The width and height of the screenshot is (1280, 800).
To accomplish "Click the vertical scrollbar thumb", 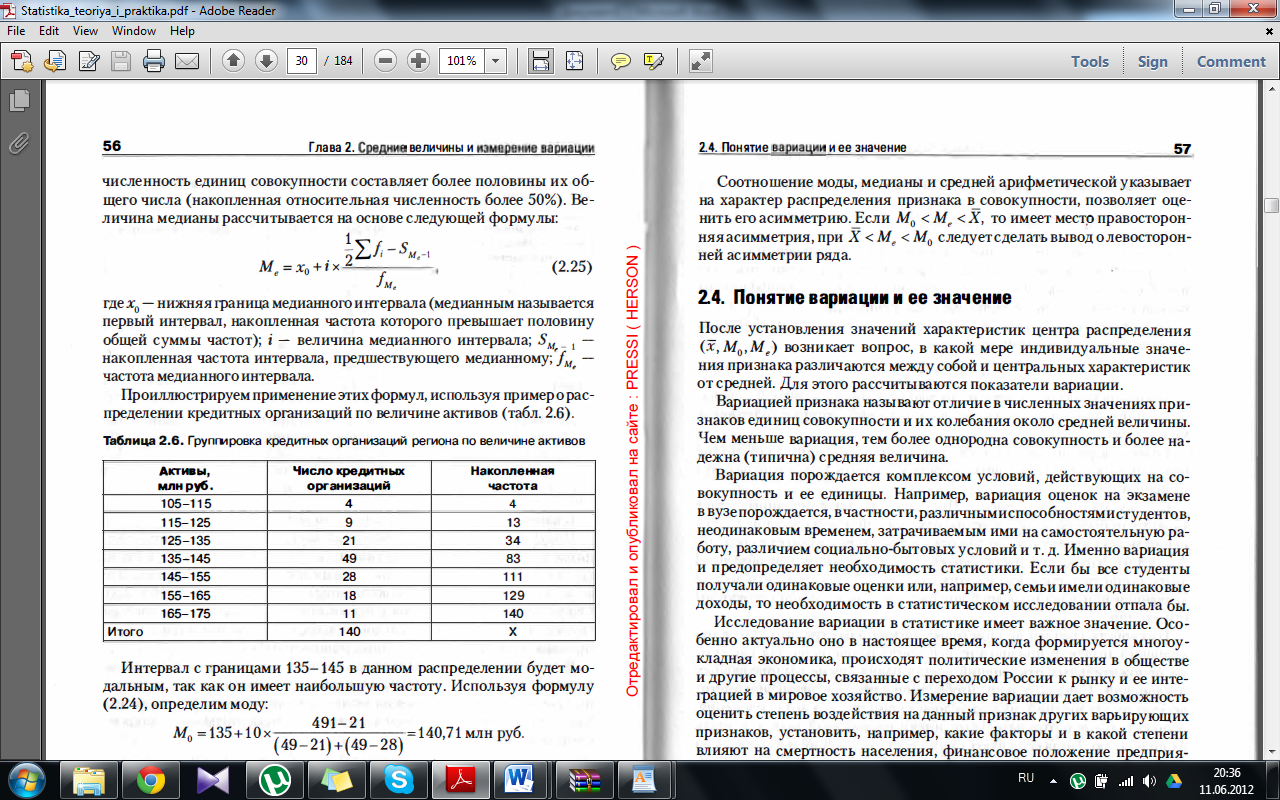I will pyautogui.click(x=1271, y=206).
